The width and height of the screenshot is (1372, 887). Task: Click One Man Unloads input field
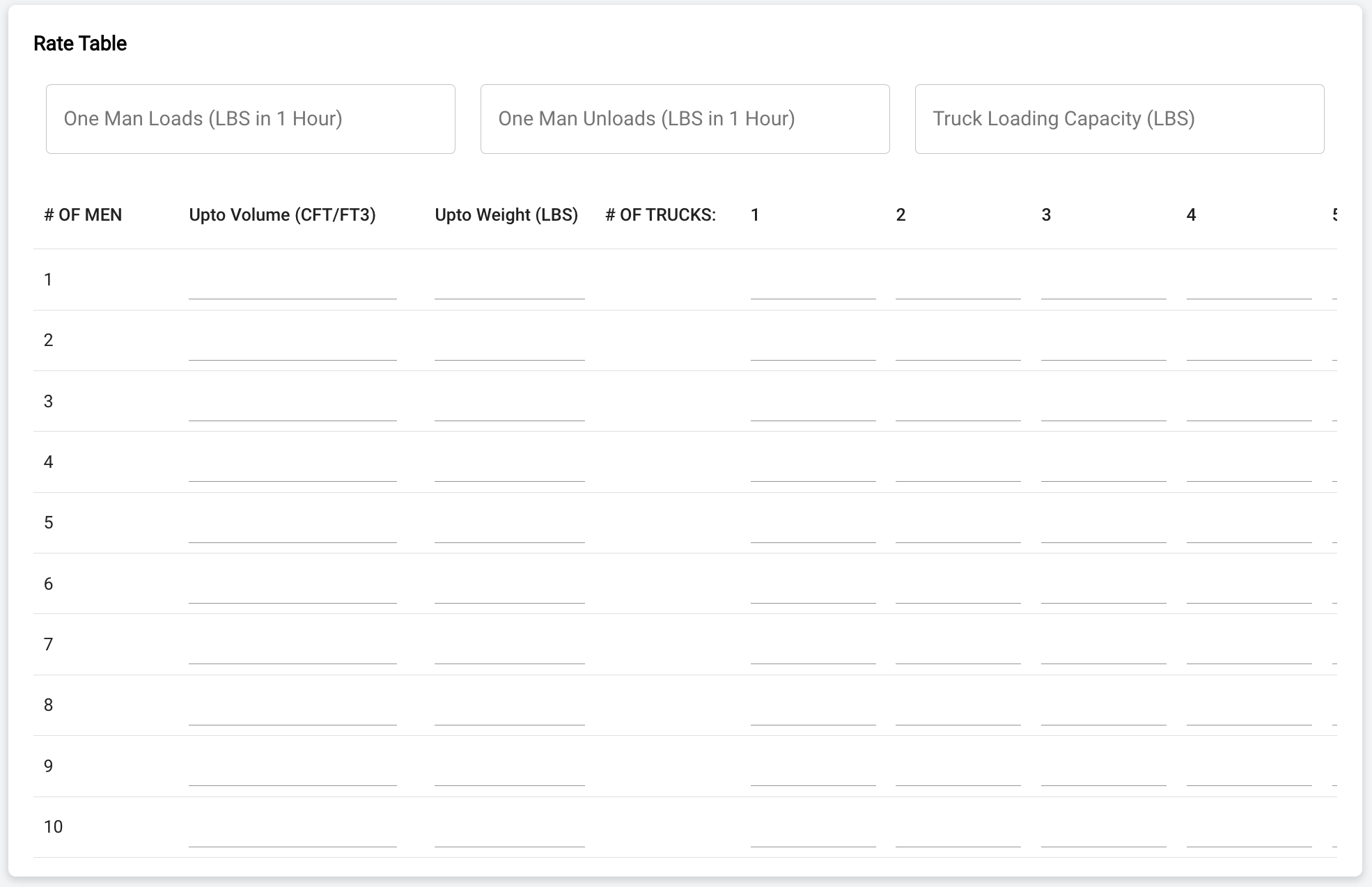click(685, 119)
